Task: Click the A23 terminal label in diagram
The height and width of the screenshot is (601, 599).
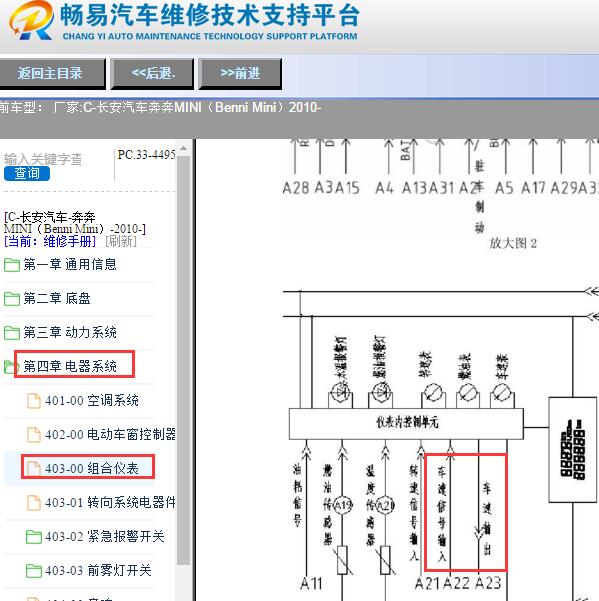Action: (x=488, y=583)
